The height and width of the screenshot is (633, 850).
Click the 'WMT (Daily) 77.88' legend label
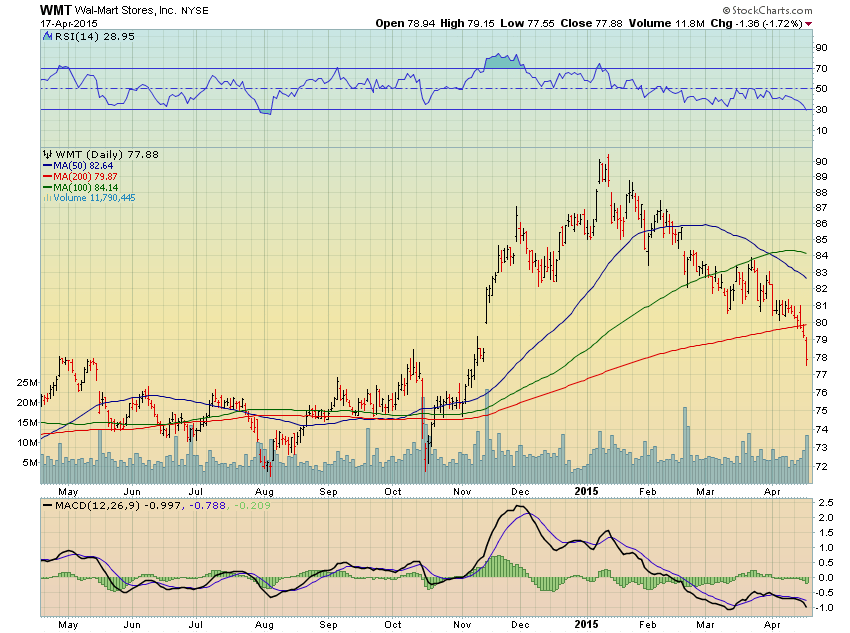(x=107, y=154)
